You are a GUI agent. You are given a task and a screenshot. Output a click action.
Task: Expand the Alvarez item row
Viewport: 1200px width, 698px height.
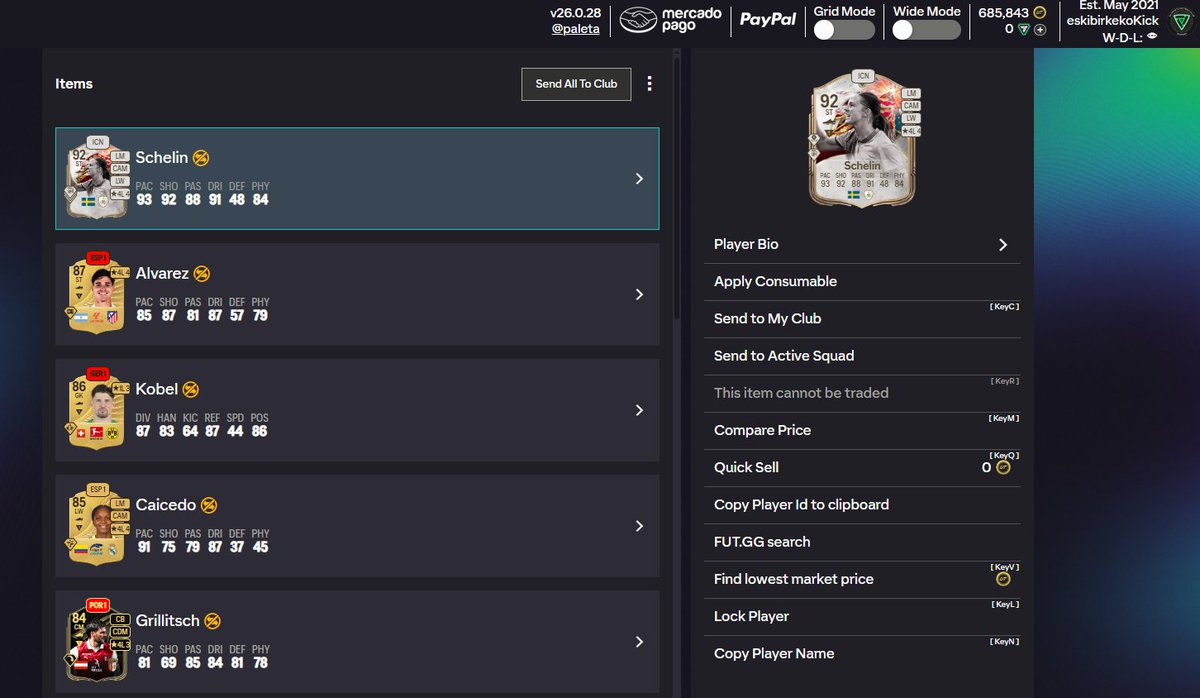(x=639, y=294)
